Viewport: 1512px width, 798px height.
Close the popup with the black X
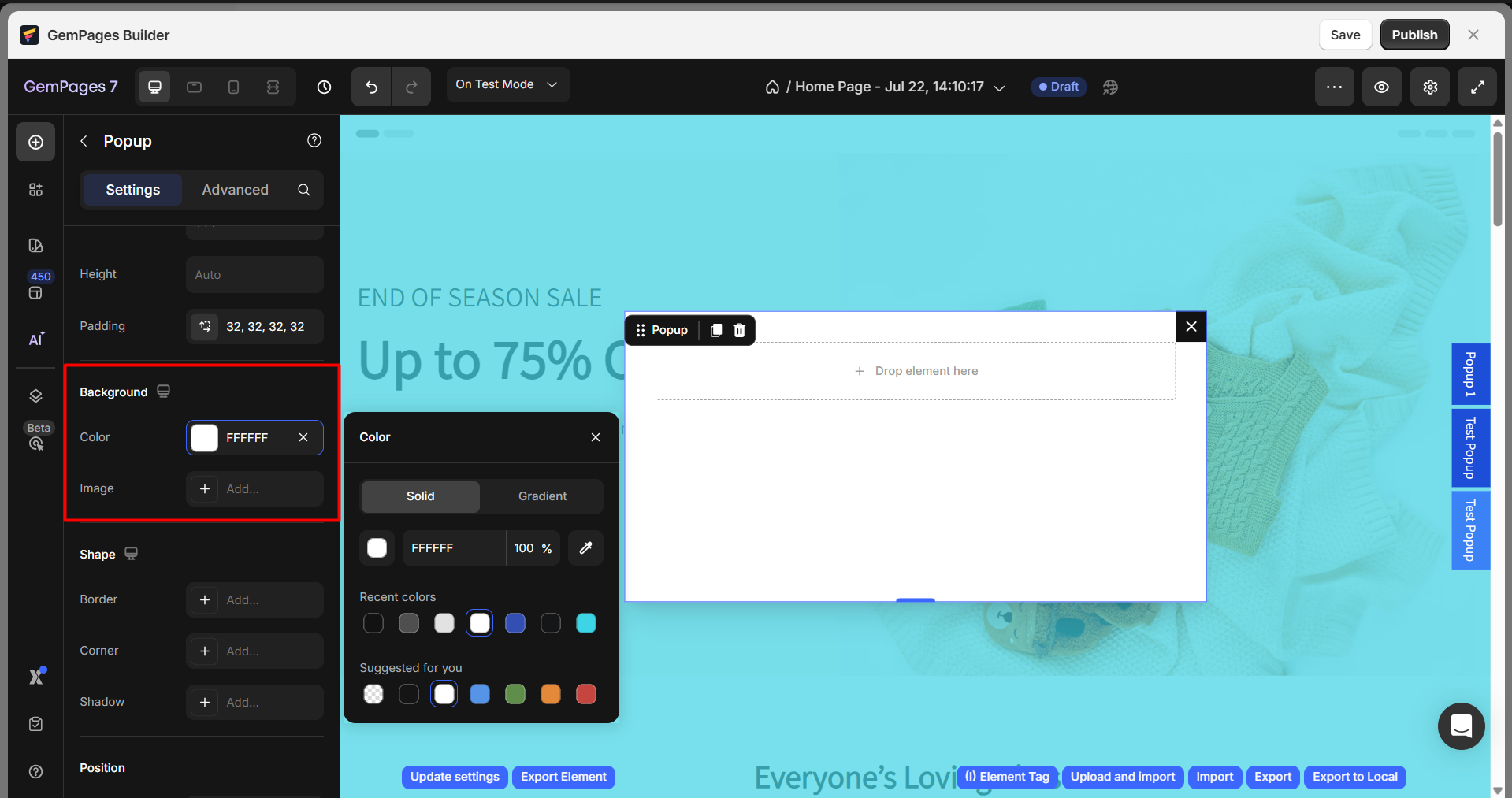pyautogui.click(x=1191, y=326)
